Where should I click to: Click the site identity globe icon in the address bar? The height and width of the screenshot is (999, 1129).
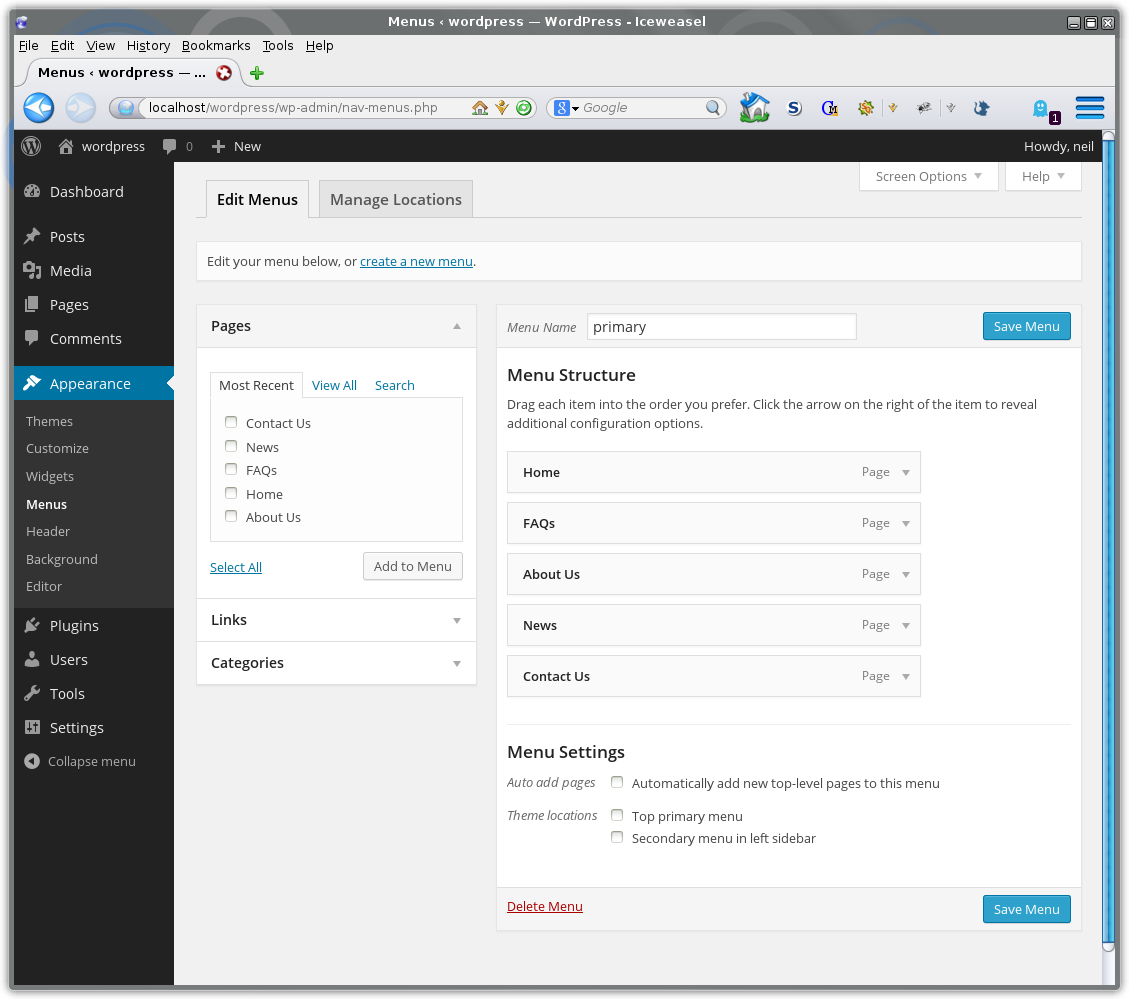click(x=126, y=108)
